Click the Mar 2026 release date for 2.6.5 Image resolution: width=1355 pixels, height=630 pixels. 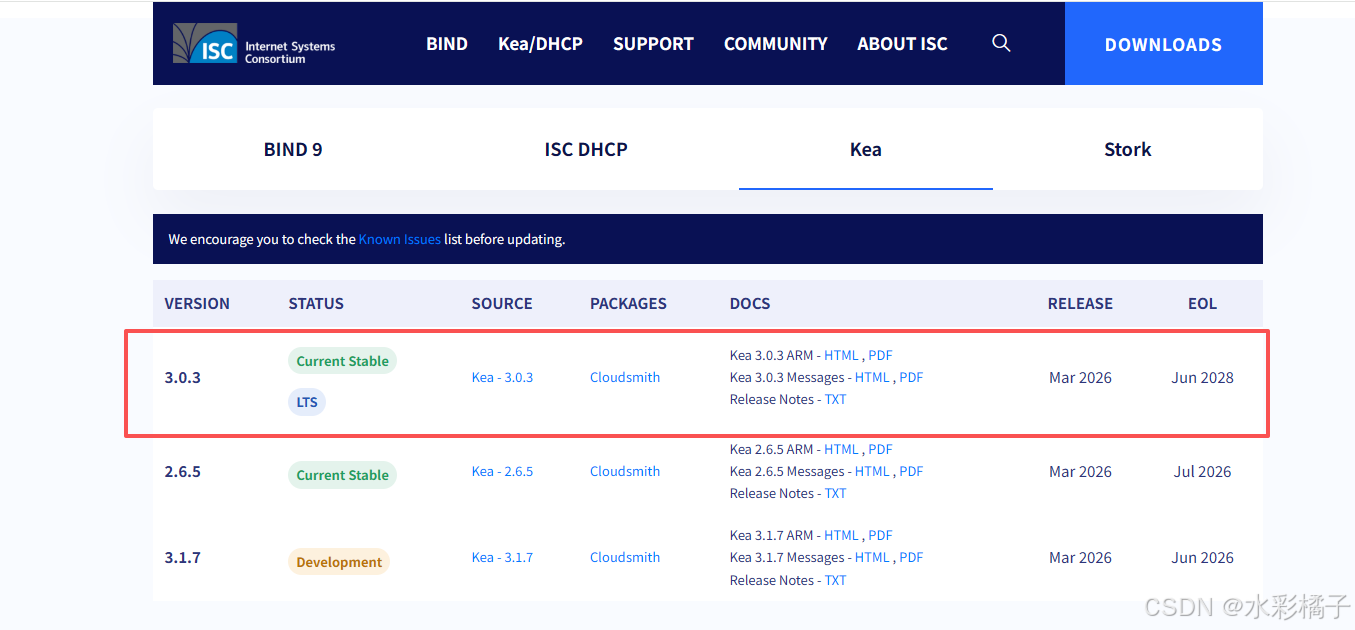point(1080,471)
